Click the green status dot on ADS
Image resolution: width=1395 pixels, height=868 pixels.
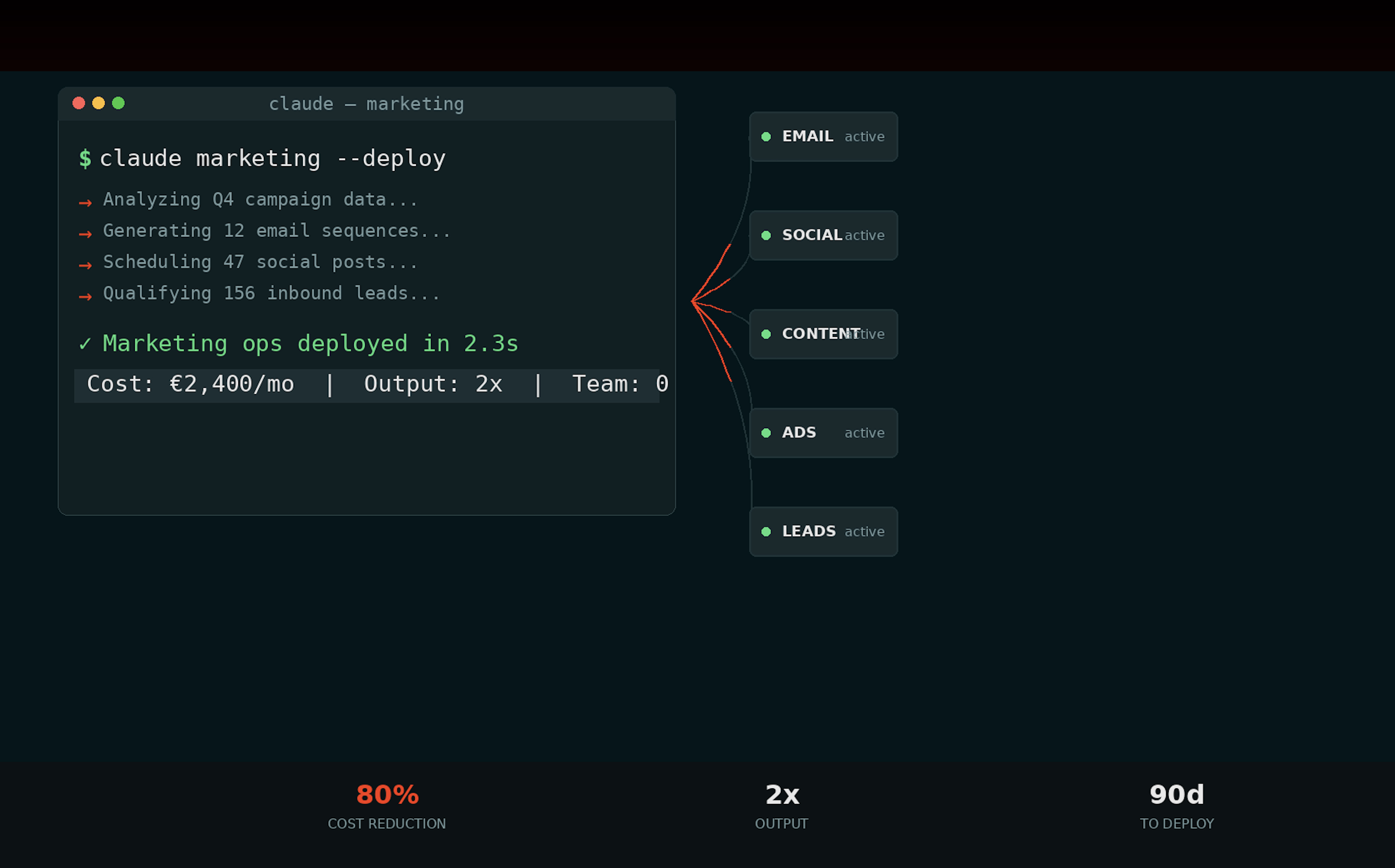click(x=766, y=433)
